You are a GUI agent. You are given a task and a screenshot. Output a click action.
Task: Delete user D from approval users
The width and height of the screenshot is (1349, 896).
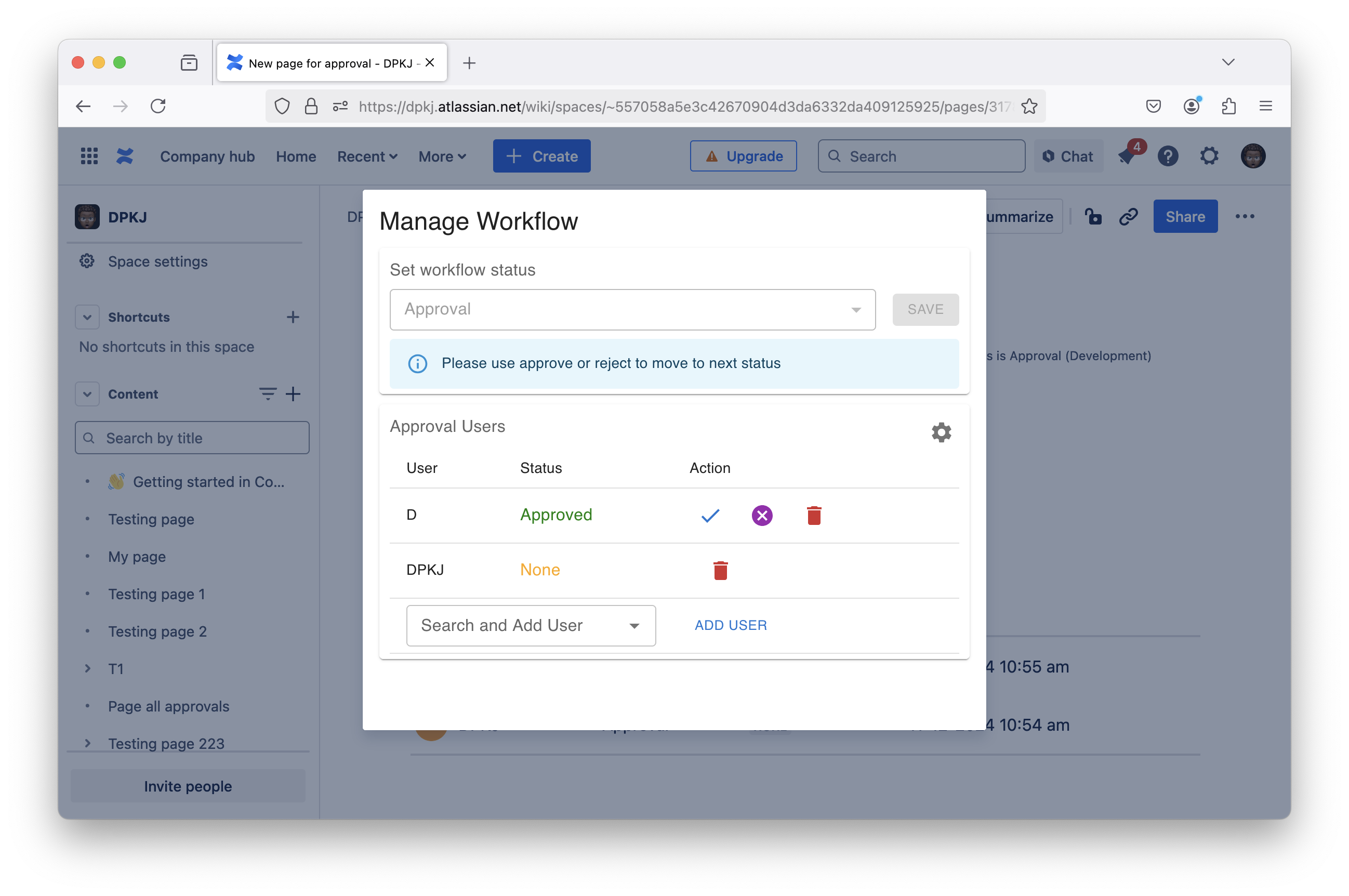pos(814,516)
